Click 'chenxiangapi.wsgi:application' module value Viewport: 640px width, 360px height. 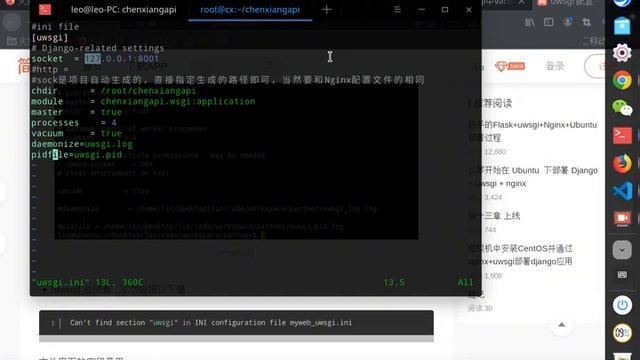(x=178, y=101)
